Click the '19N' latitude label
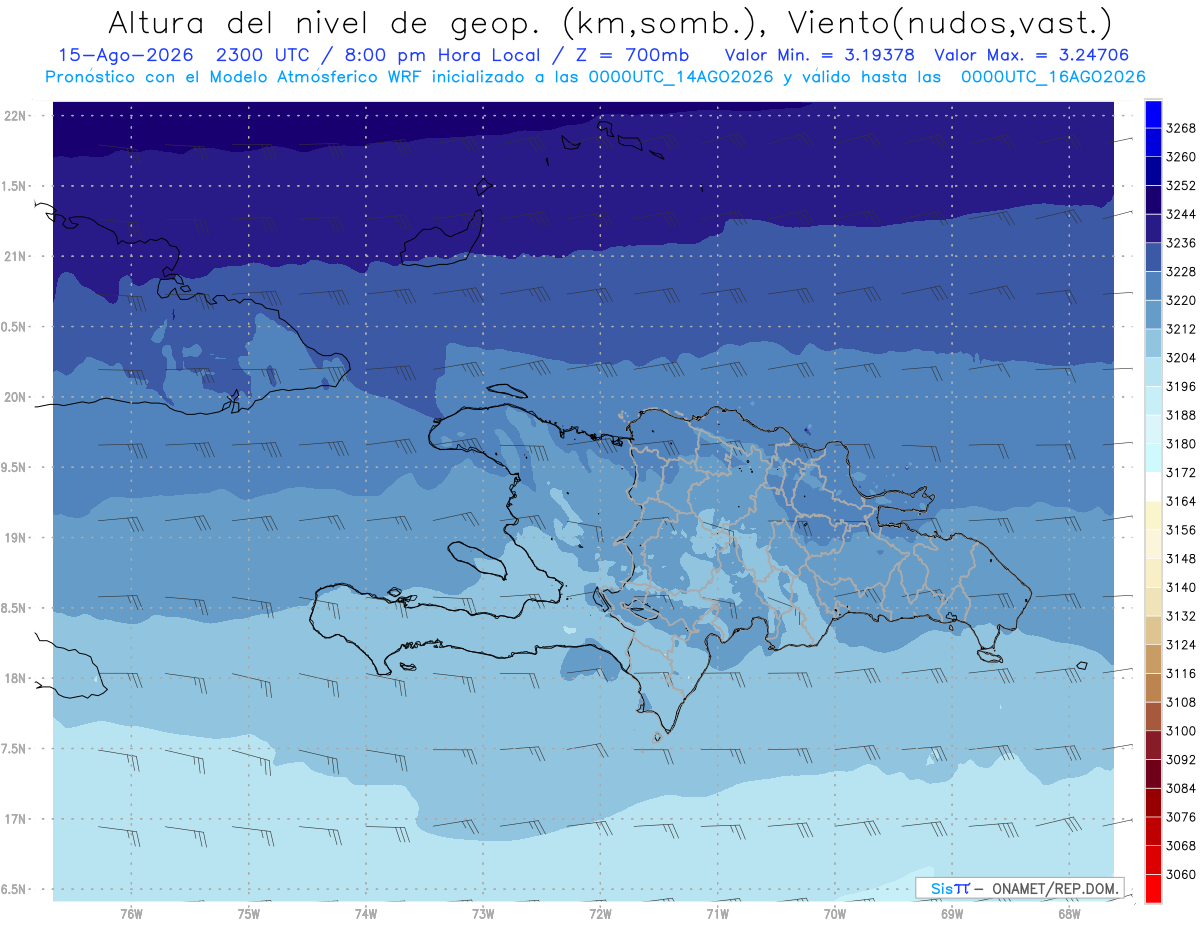1200x927 pixels. pos(15,538)
